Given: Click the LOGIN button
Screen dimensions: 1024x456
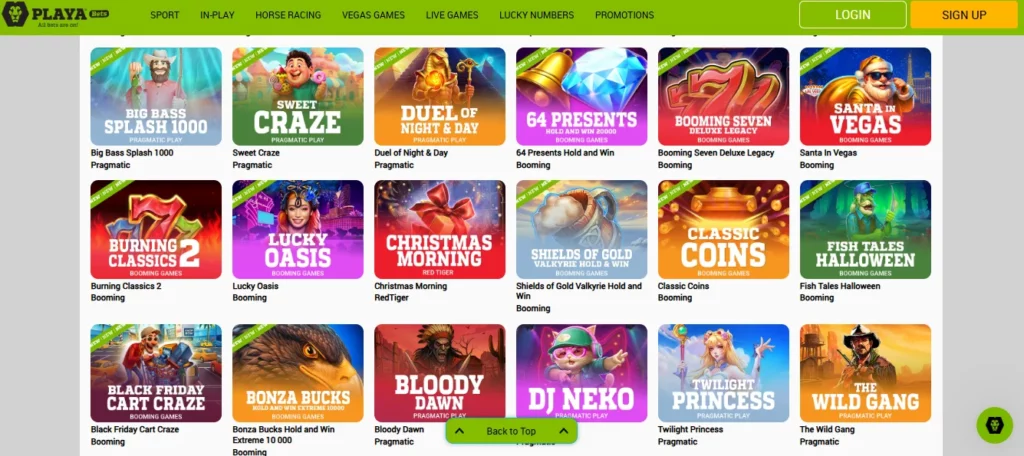Looking at the screenshot, I should tap(852, 14).
